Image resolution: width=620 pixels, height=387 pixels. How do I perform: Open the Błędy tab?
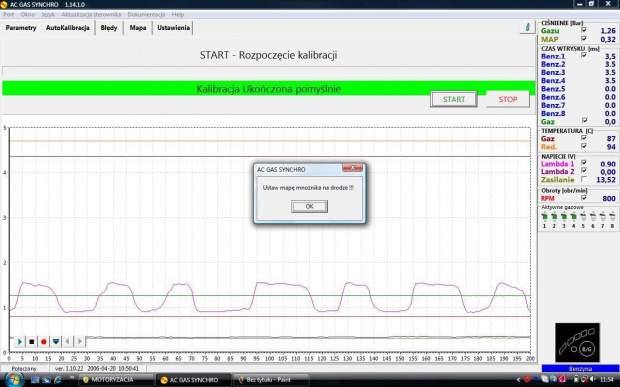tap(109, 28)
